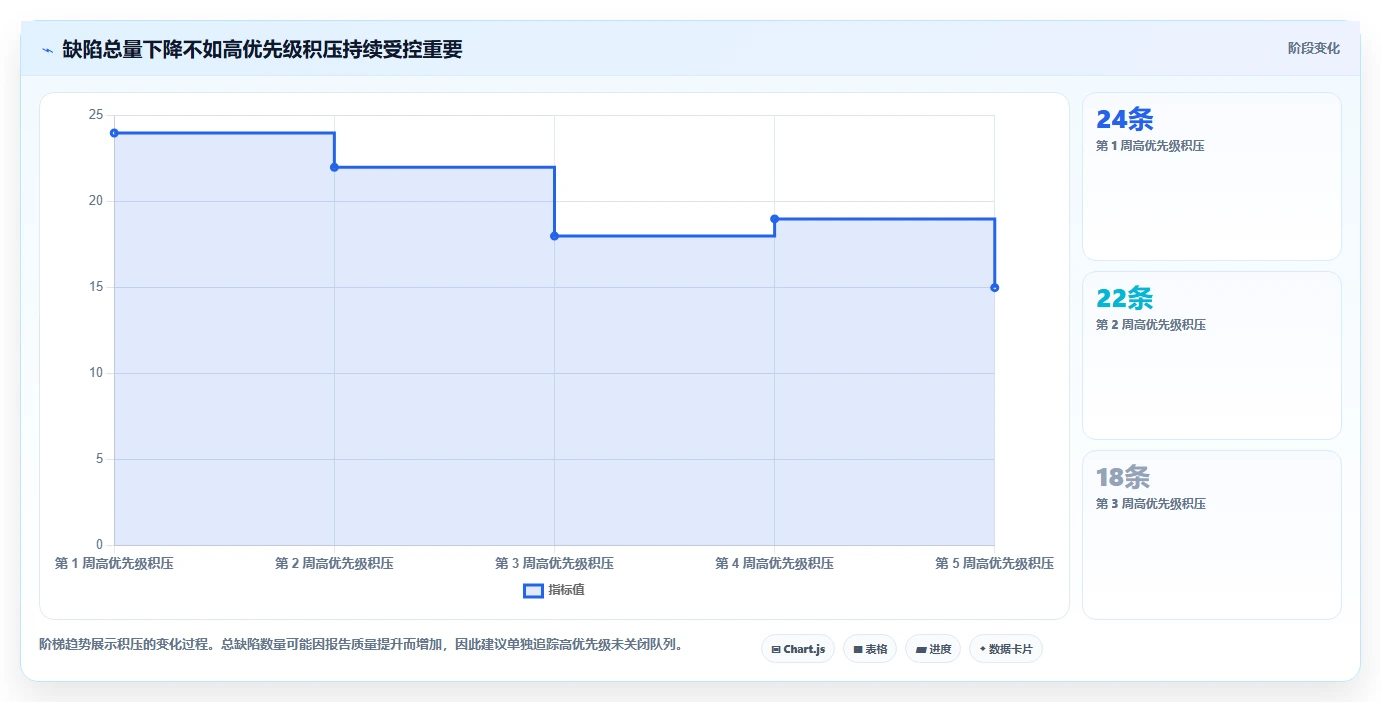Viewport: 1381px width, 702px height.
Task: Click the axis label 第 1 周高优先级积压
Action: tap(114, 564)
